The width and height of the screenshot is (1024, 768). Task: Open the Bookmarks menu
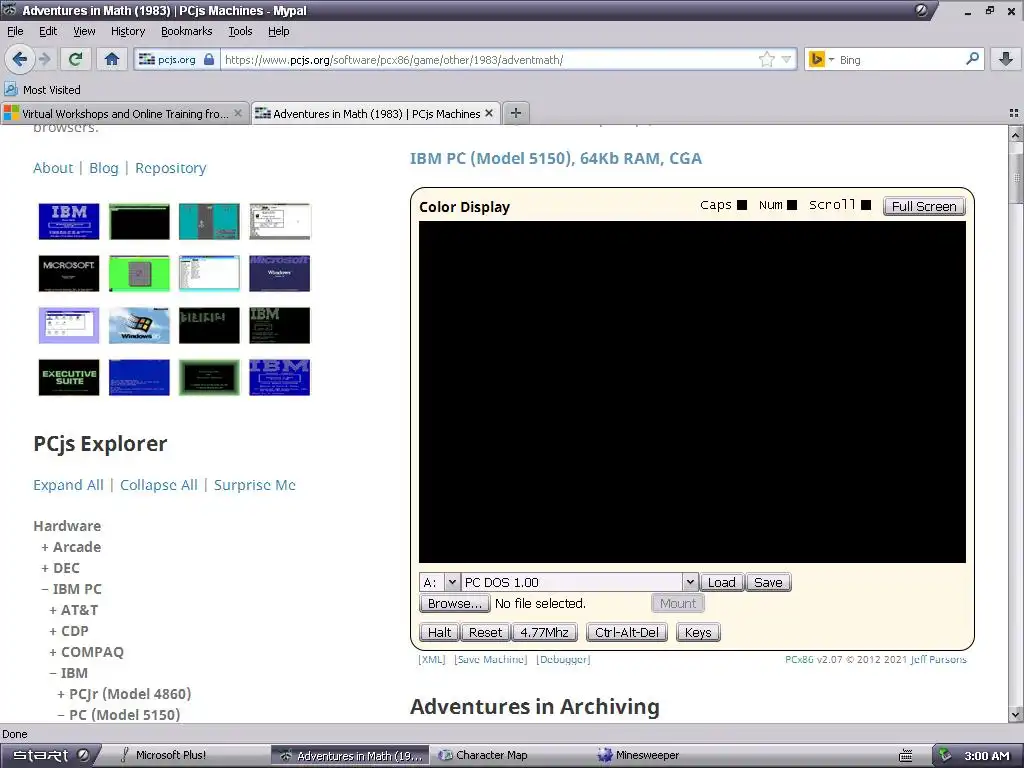click(x=187, y=31)
